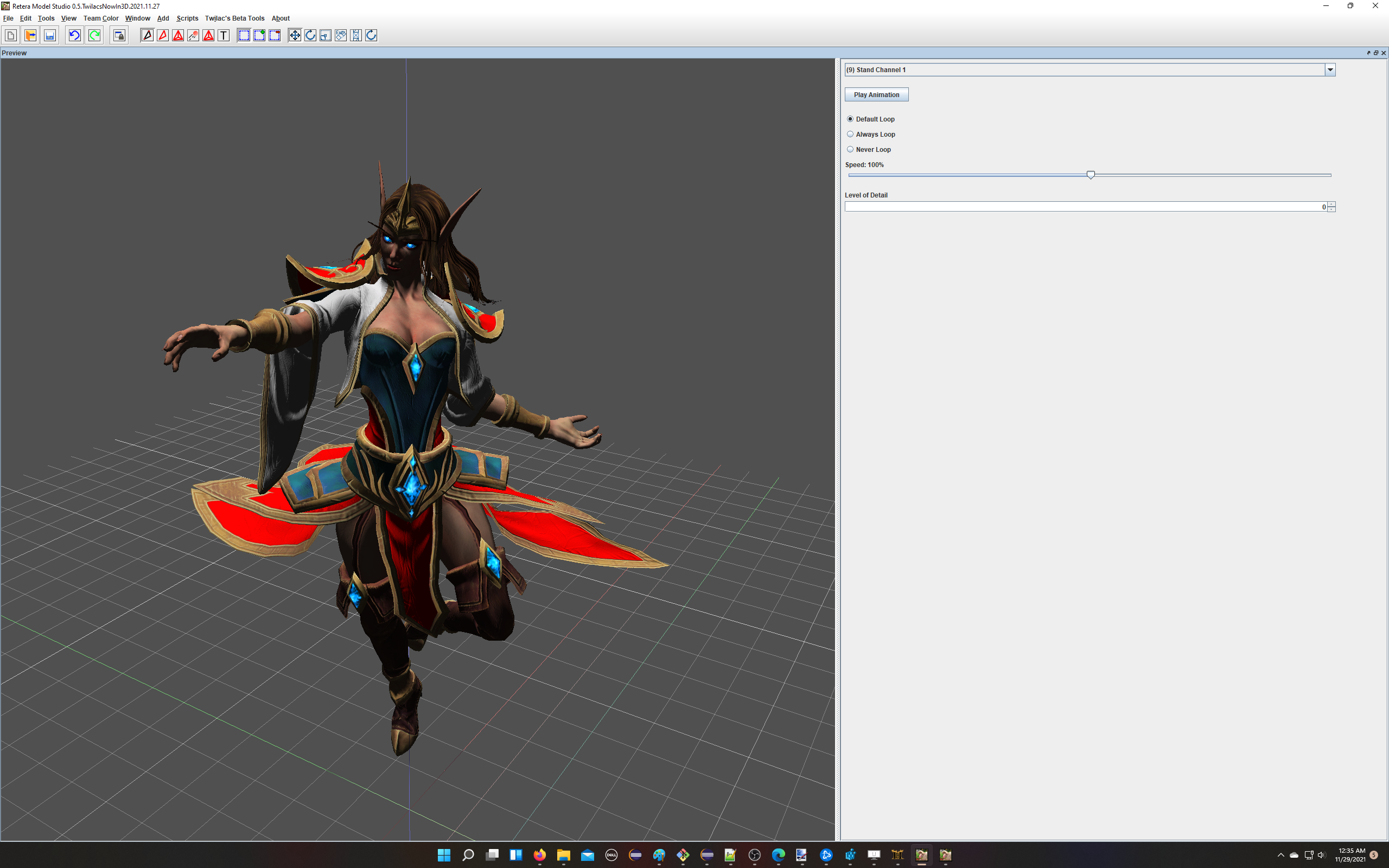This screenshot has height=868, width=1389.
Task: Open the Add menu
Action: pyautogui.click(x=163, y=18)
